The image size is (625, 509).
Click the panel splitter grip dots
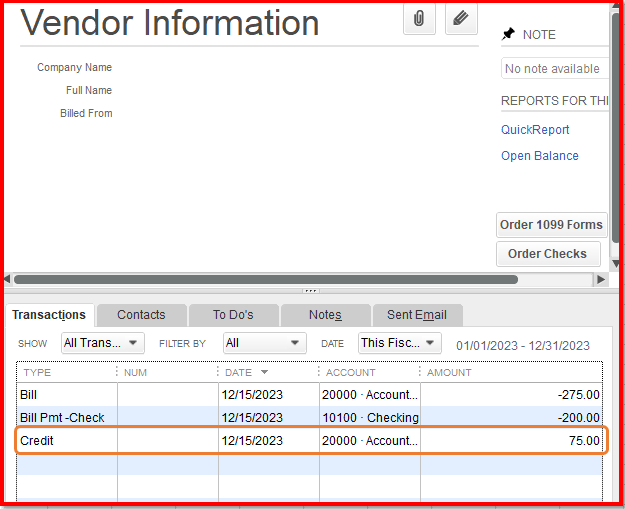(311, 291)
